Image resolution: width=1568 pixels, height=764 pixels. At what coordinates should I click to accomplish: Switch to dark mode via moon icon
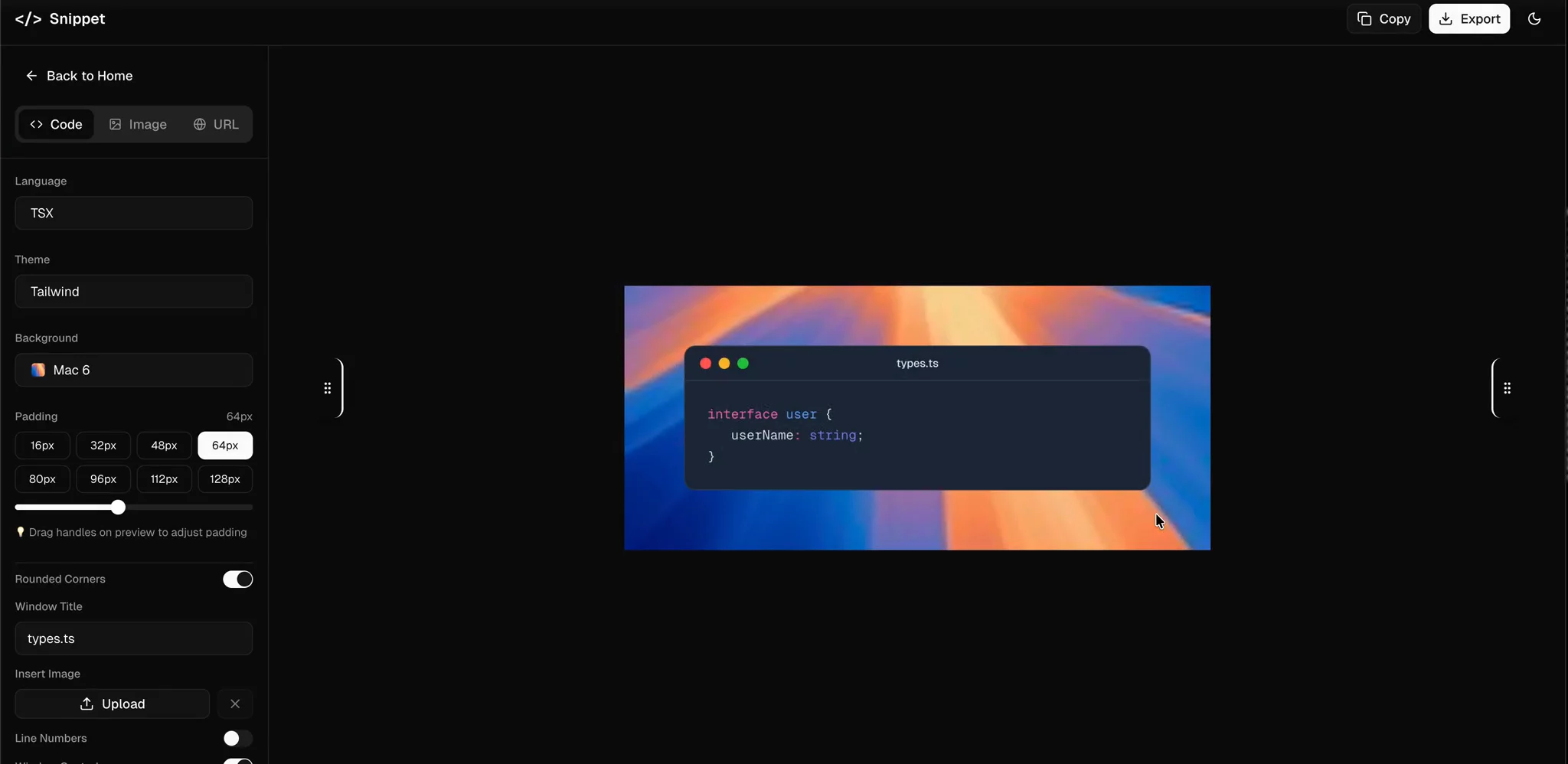1534,18
